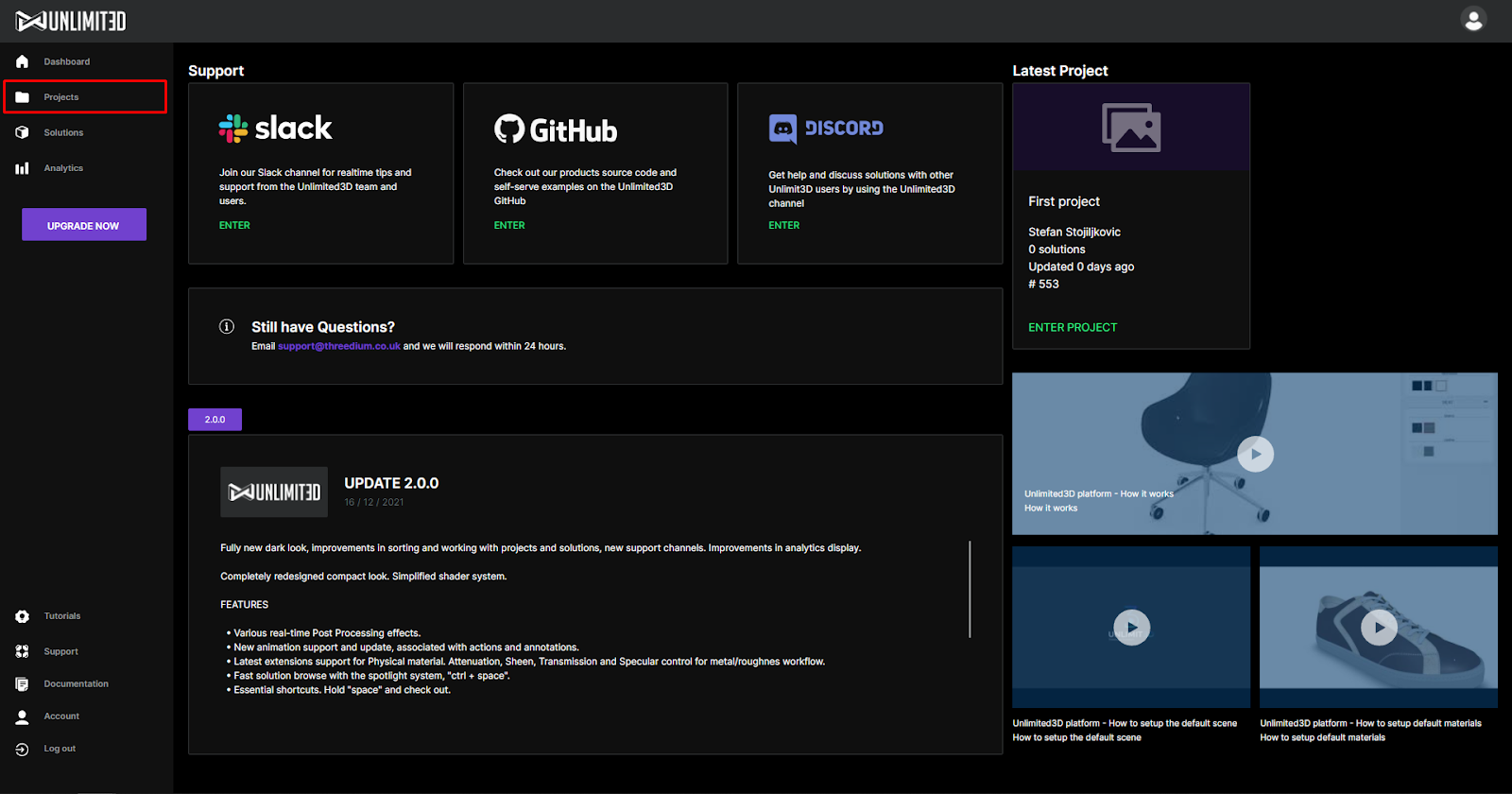Screen dimensions: 1512x794
Task: Click the '16 / 12 / 2021' date
Action: 374,502
